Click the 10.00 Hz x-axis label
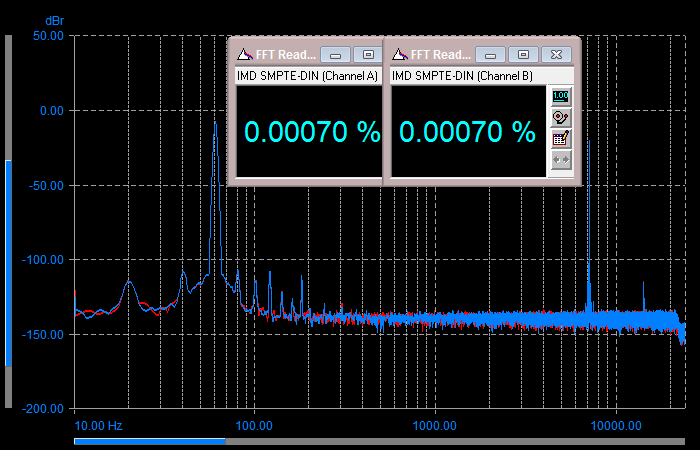Viewport: 700px width, 450px height. (x=98, y=425)
